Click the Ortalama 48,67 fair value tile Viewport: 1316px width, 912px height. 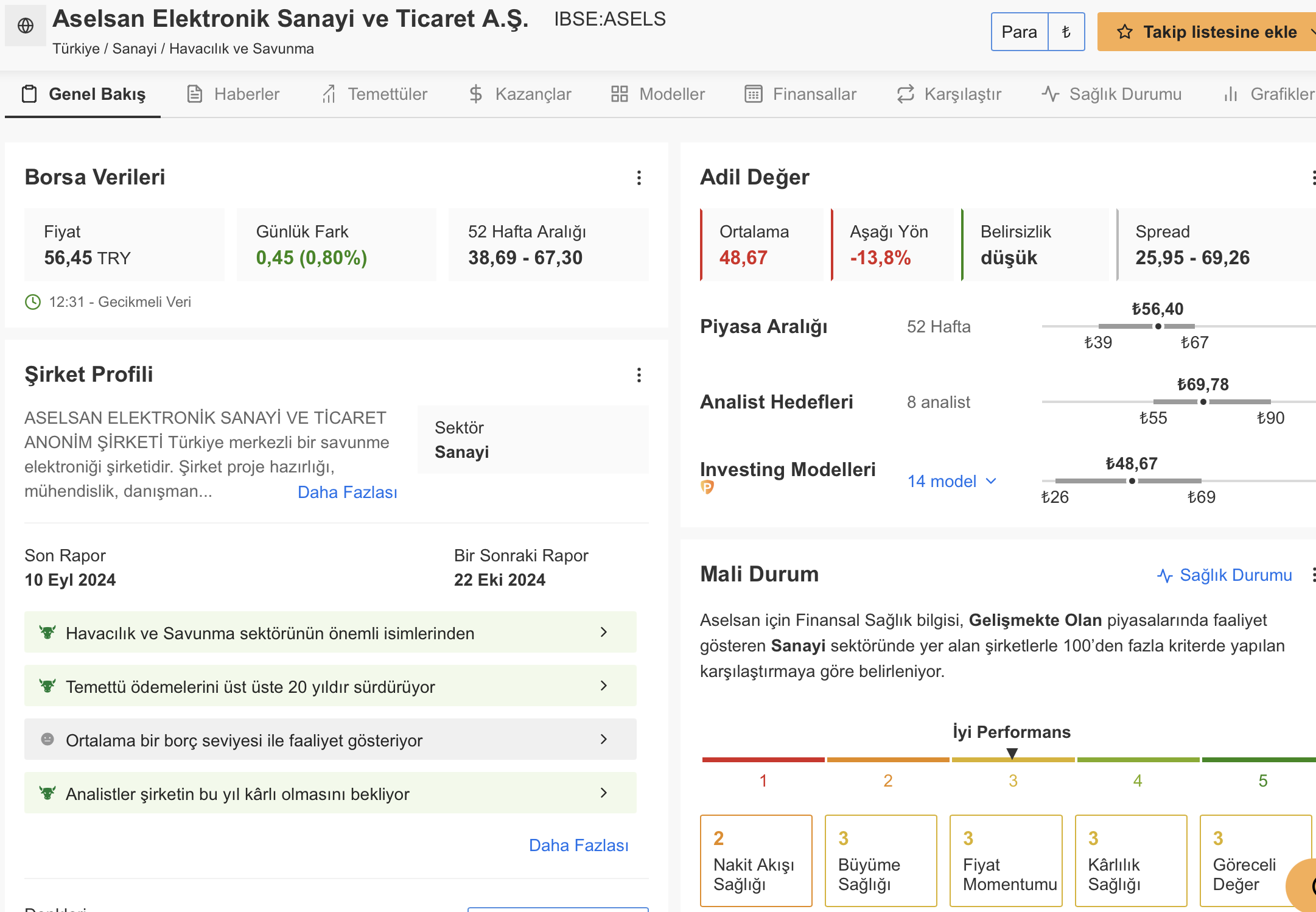[762, 245]
